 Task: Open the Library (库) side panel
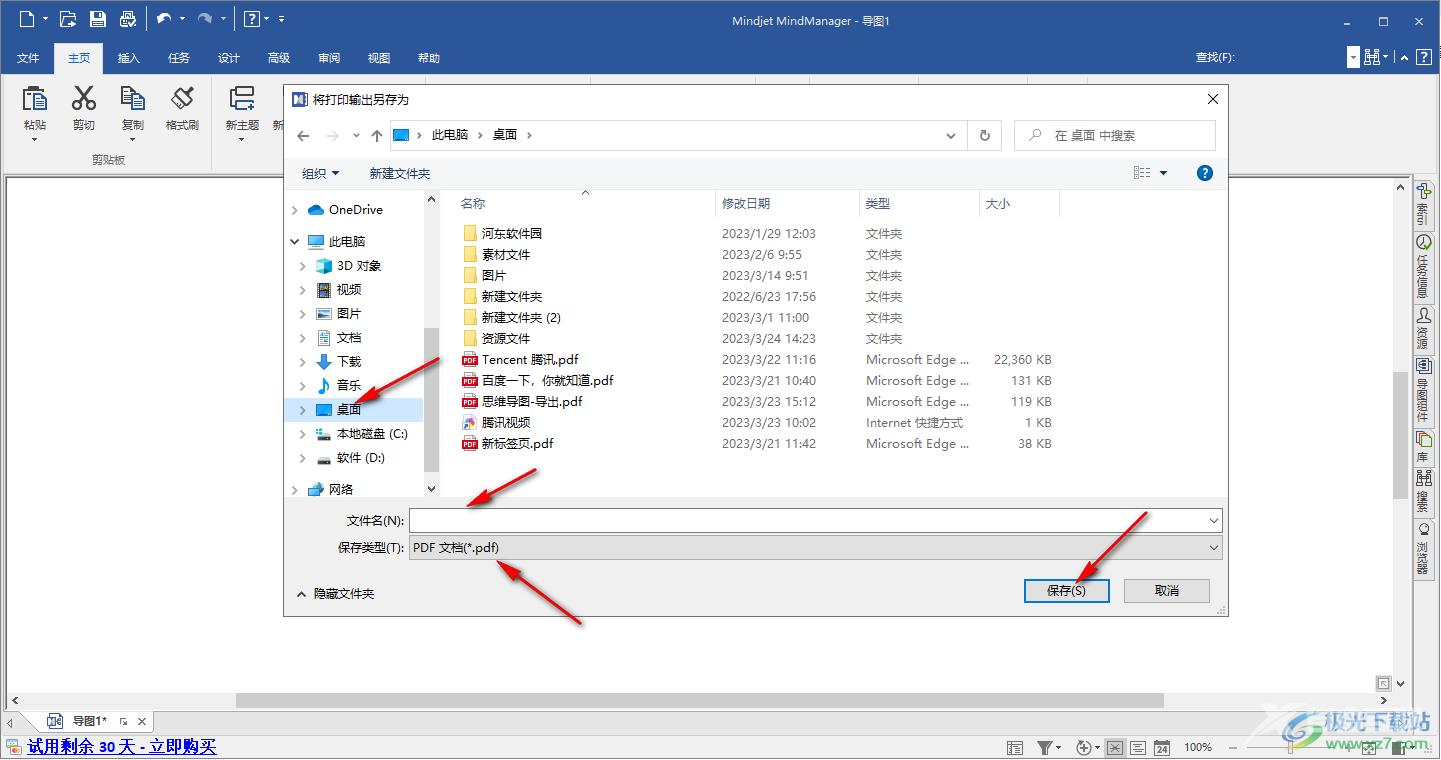pyautogui.click(x=1423, y=447)
